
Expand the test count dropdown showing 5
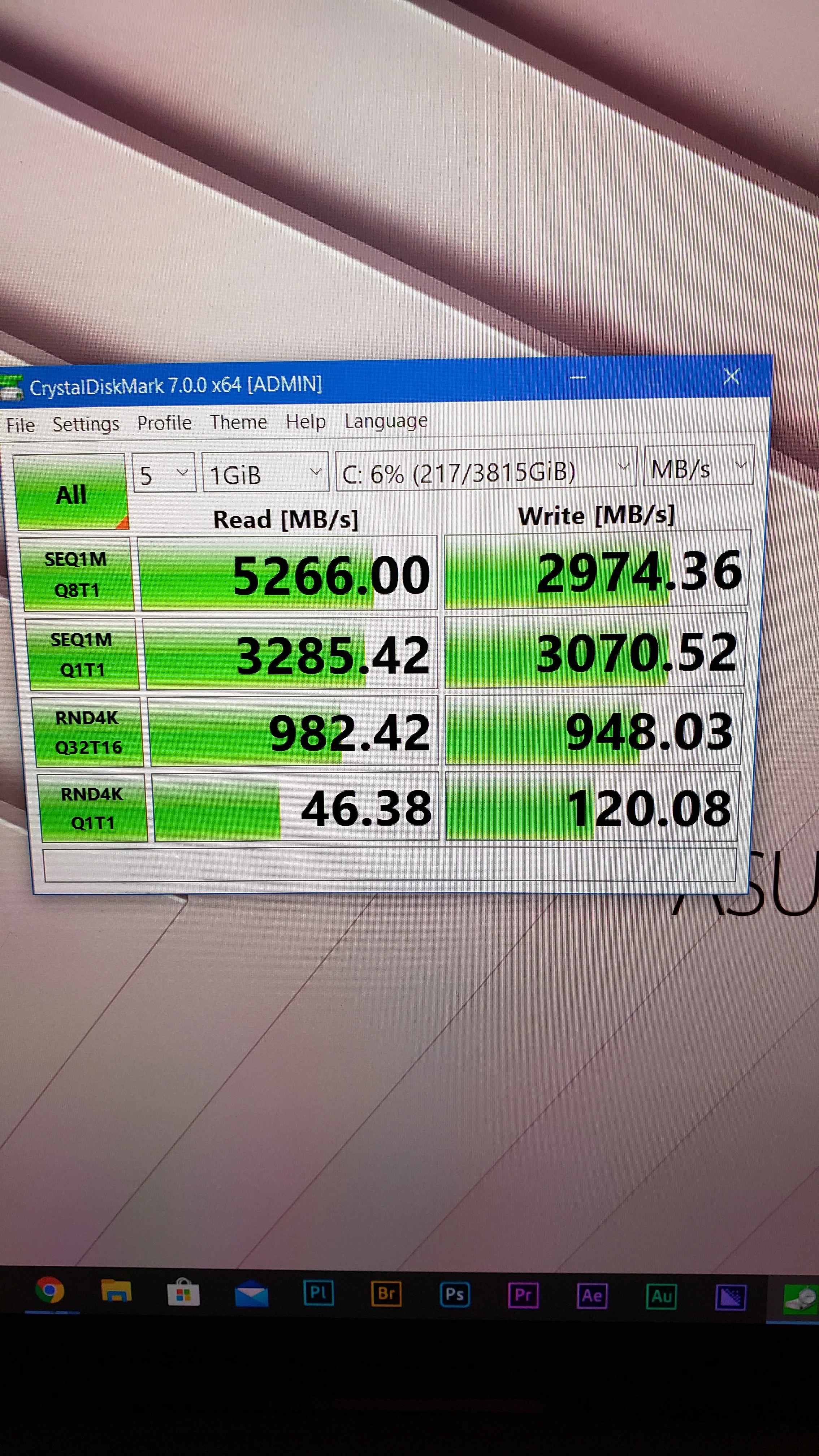point(163,474)
